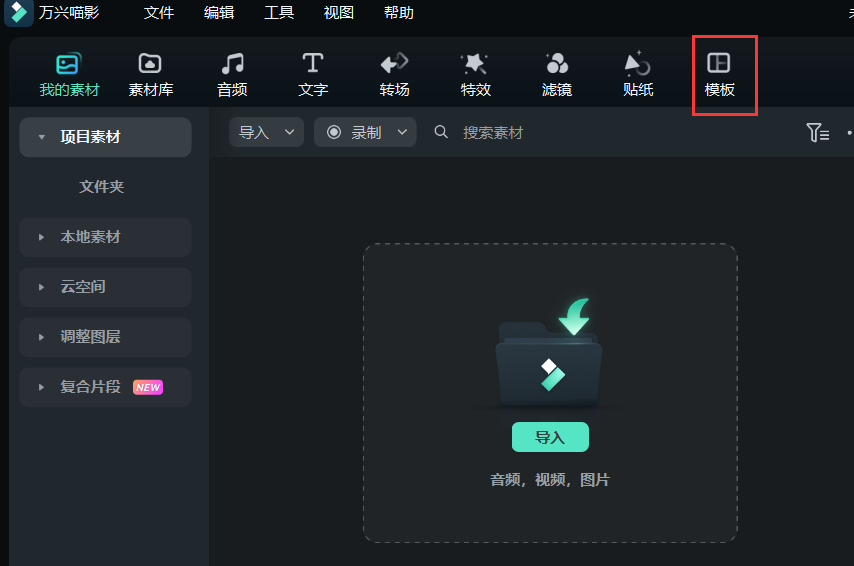854x566 pixels.
Task: Click the filter sort icon
Action: (818, 132)
